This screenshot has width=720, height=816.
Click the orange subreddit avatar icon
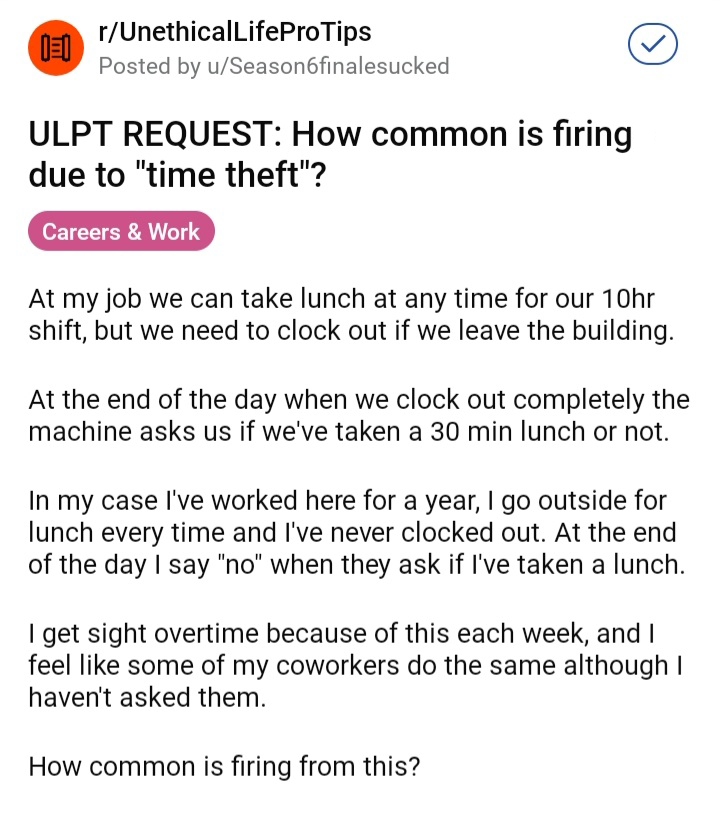coord(56,47)
